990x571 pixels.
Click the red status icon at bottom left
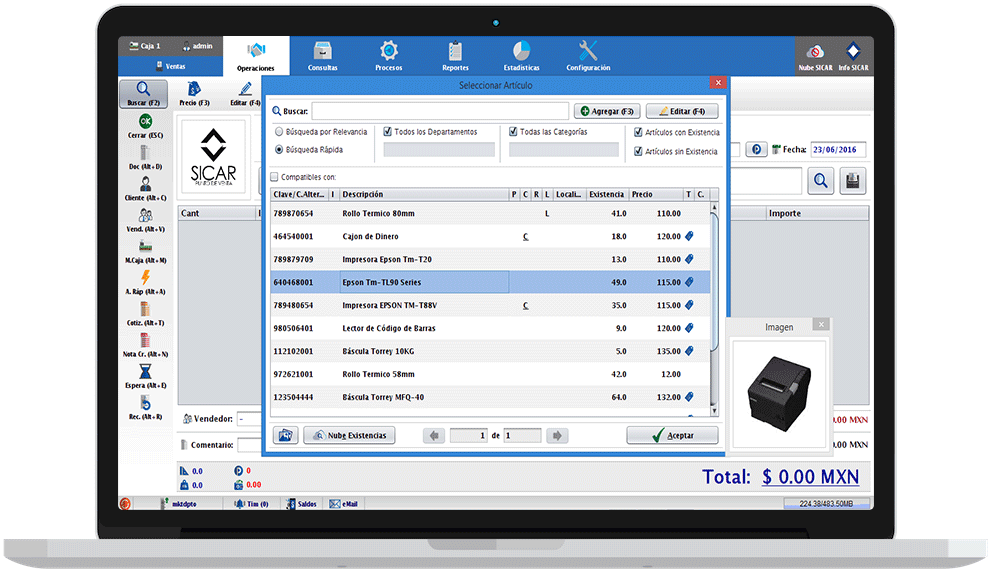[x=125, y=503]
